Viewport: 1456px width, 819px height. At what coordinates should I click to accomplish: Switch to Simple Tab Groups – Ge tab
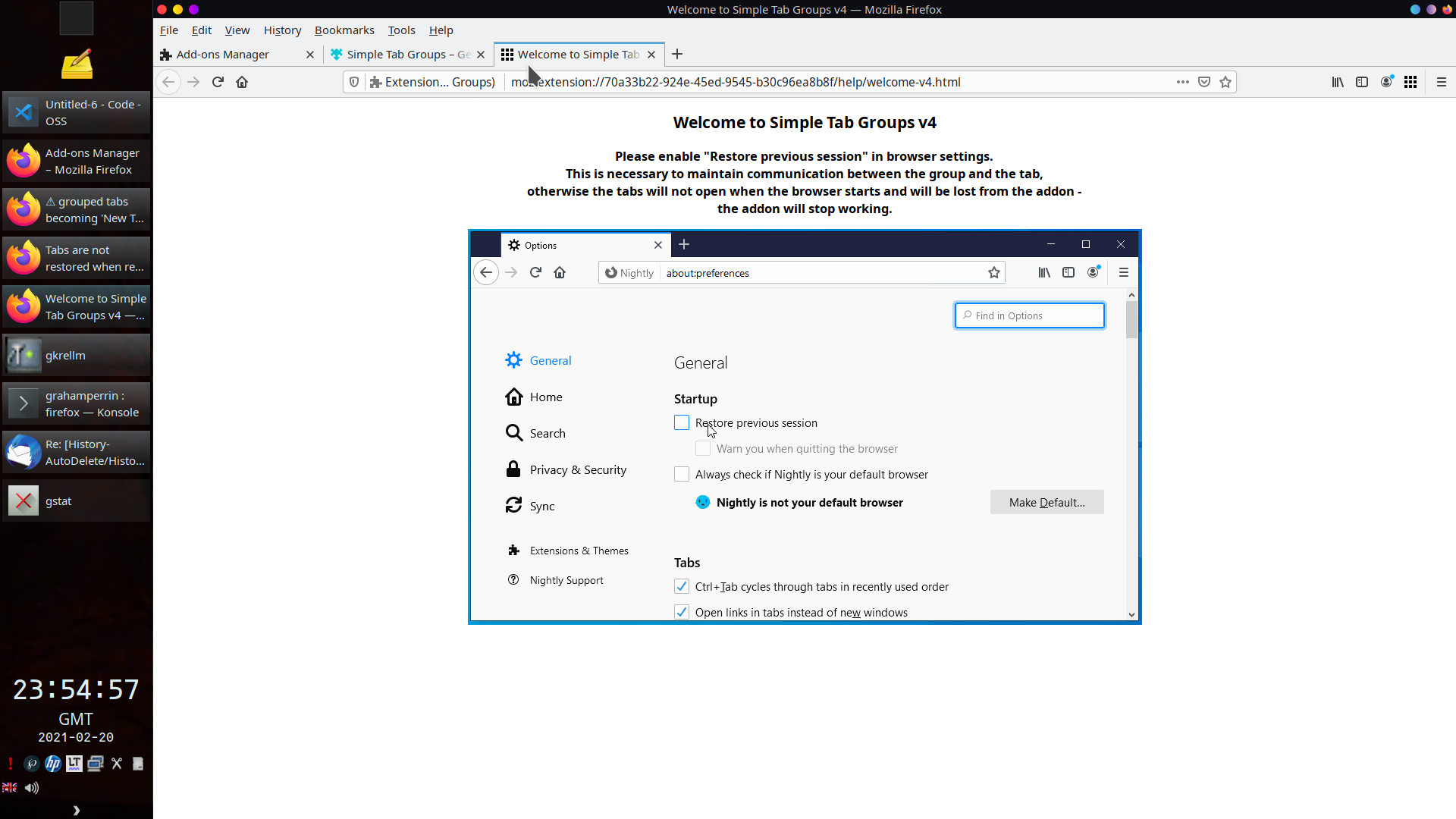click(408, 55)
